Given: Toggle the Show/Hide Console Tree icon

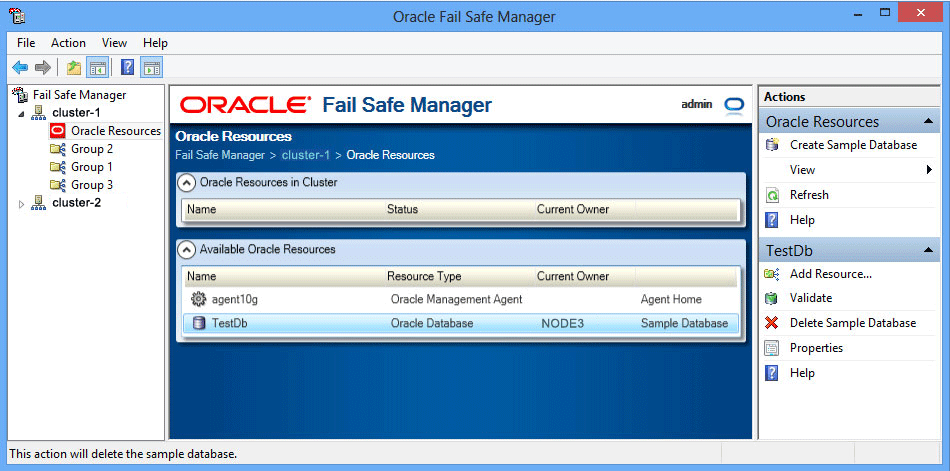Looking at the screenshot, I should point(97,67).
